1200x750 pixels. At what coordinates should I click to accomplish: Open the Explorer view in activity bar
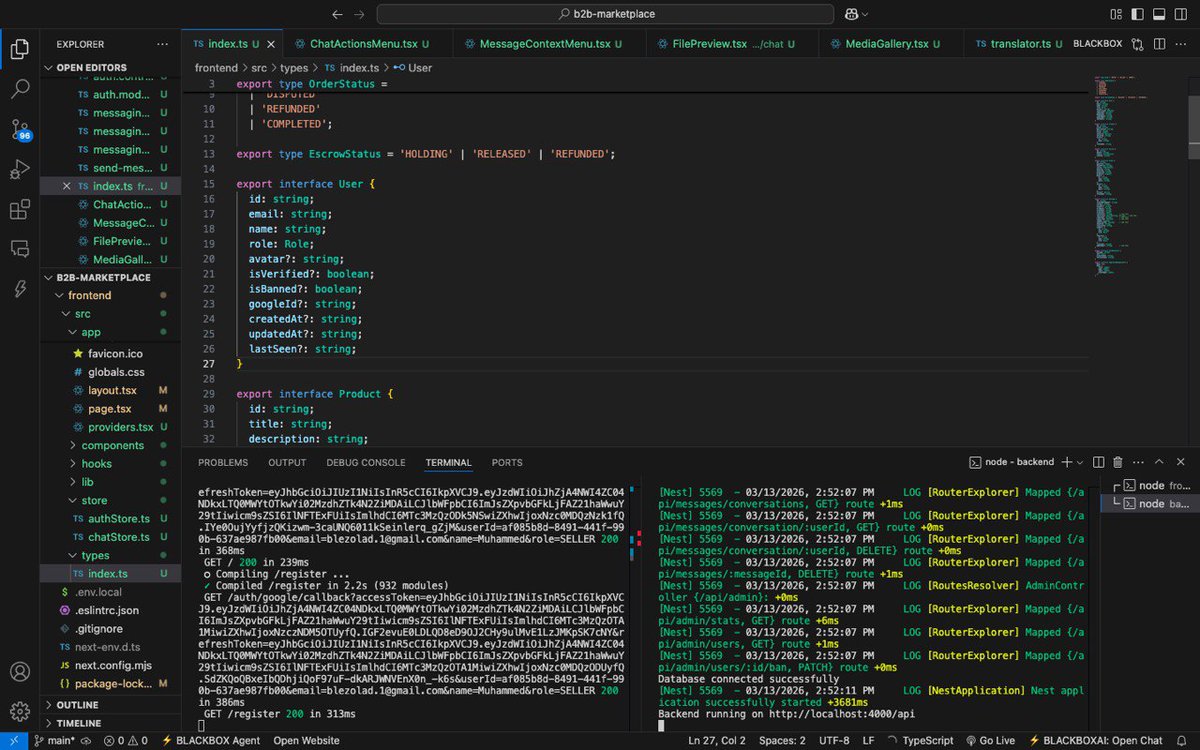click(x=19, y=48)
